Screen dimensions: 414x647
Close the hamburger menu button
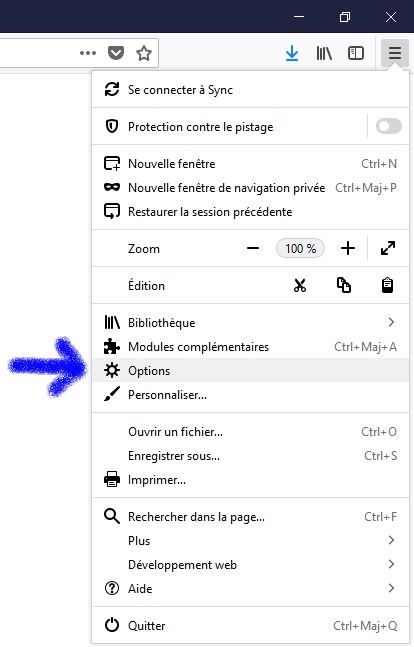(395, 53)
